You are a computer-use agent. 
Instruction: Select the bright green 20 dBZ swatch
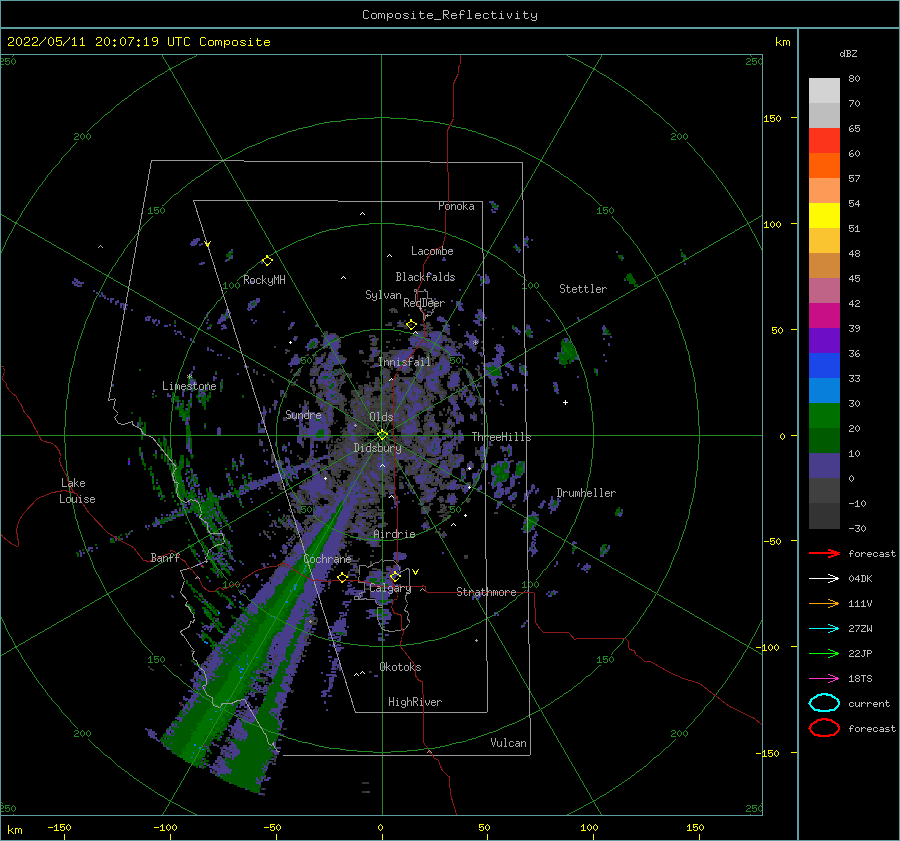point(824,416)
